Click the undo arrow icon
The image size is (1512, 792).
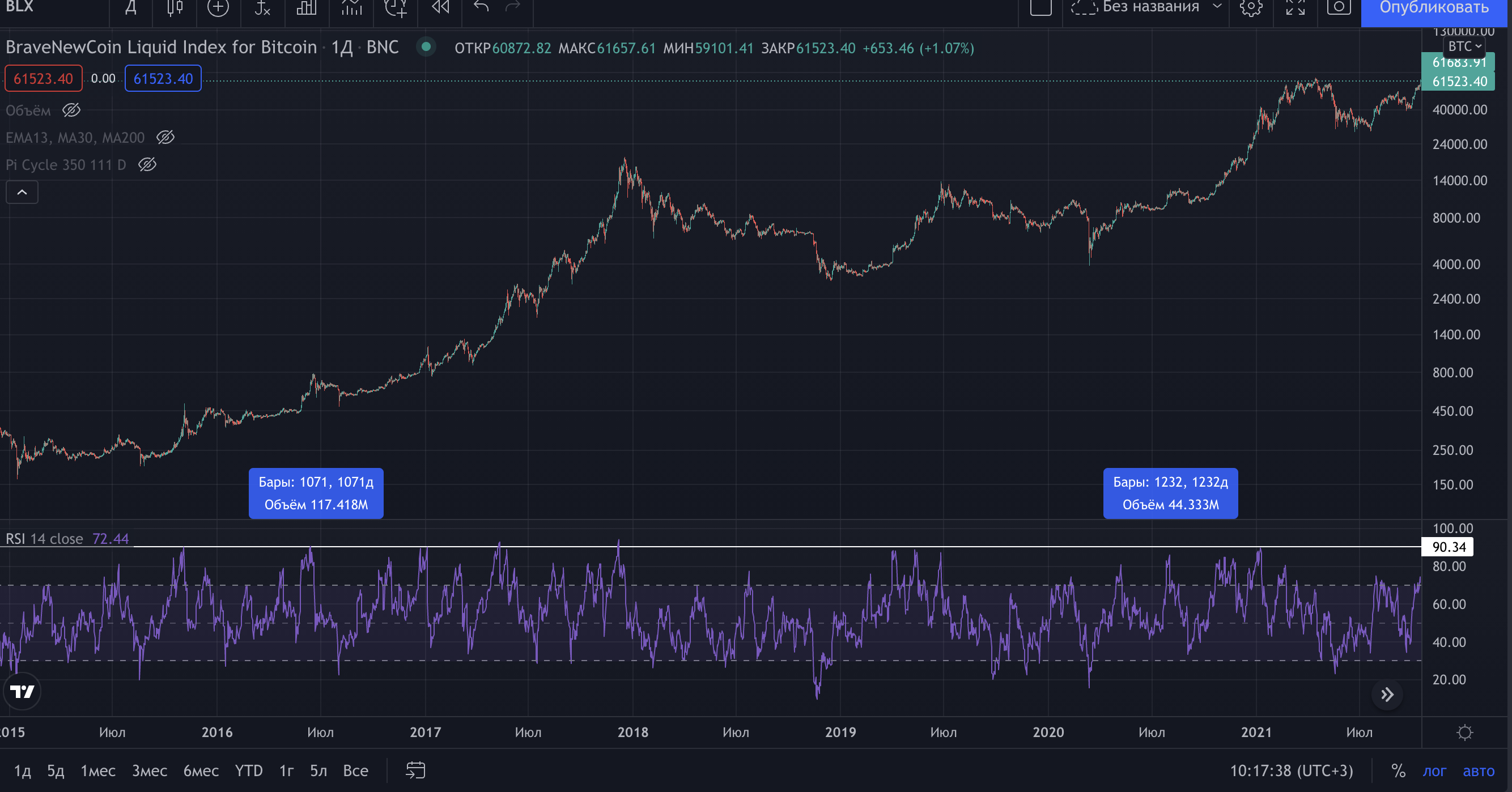tap(481, 7)
